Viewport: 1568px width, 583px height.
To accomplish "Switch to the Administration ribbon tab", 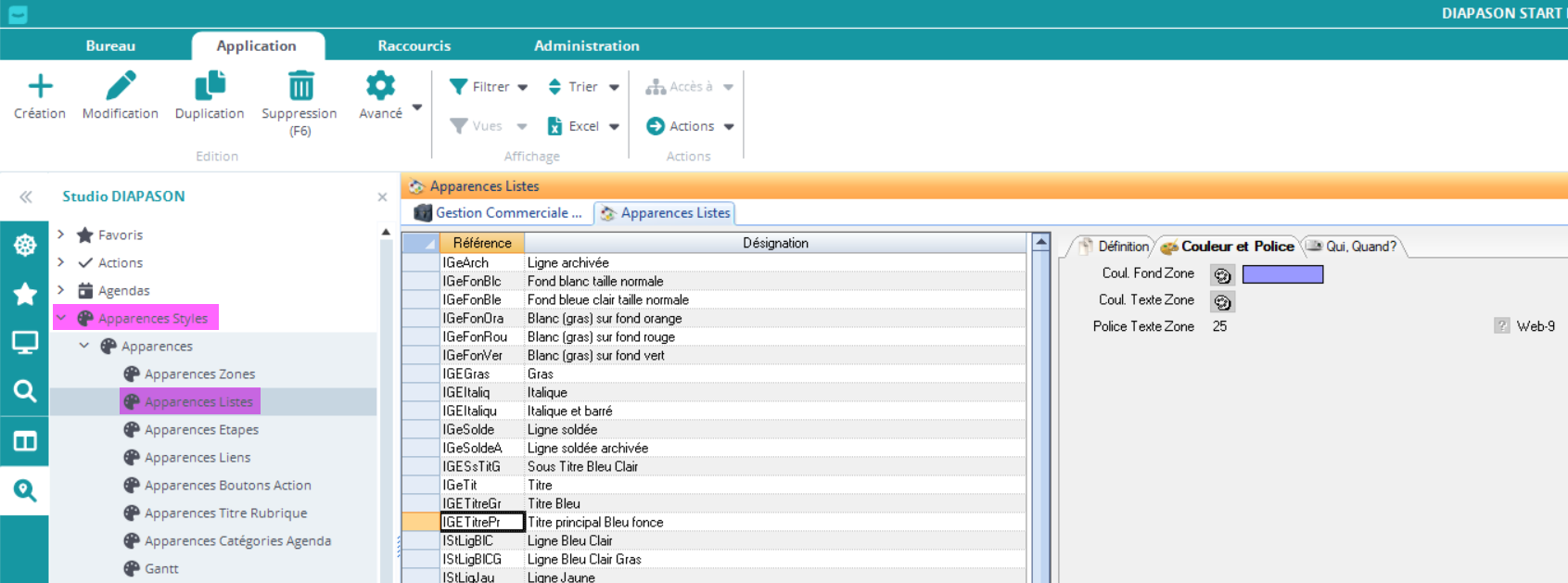I will 586,45.
